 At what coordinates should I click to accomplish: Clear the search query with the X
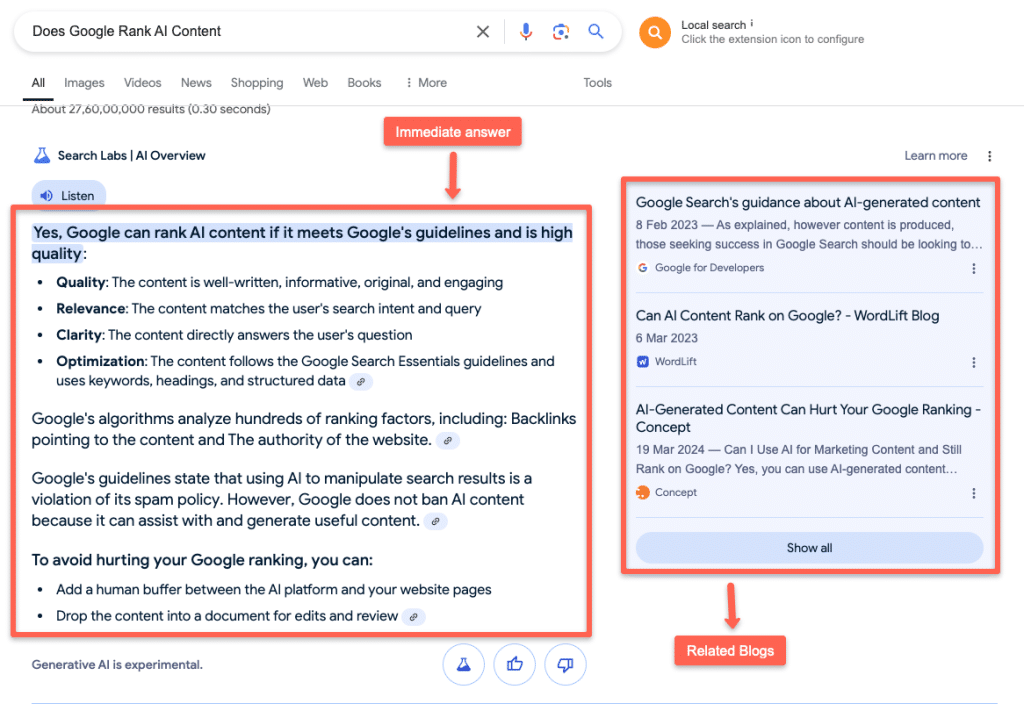coord(483,31)
